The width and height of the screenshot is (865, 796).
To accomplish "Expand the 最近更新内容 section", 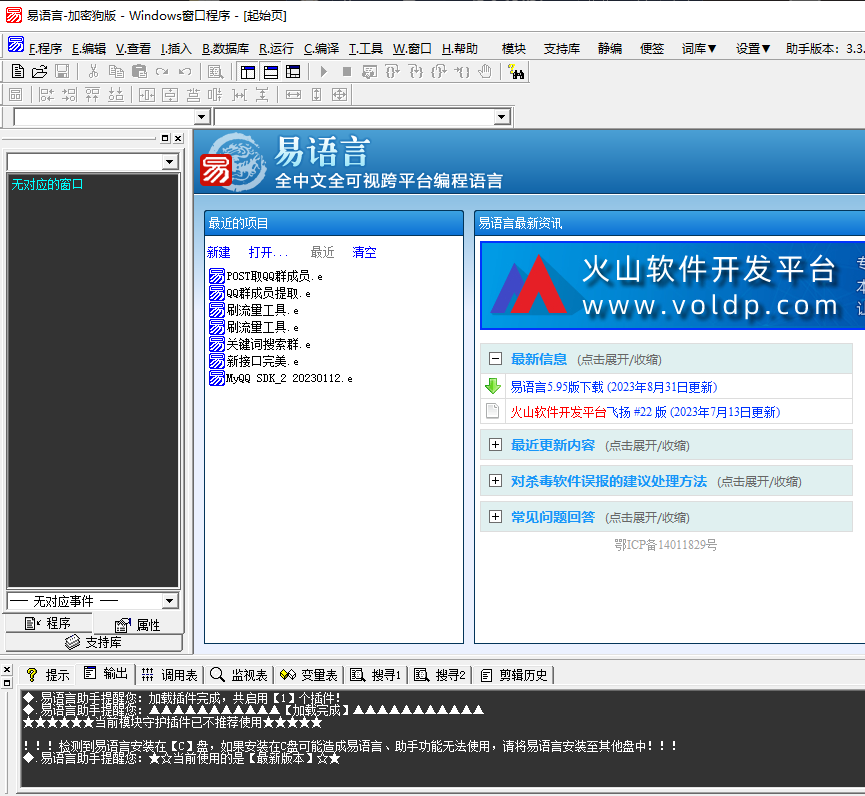I will coord(495,445).
